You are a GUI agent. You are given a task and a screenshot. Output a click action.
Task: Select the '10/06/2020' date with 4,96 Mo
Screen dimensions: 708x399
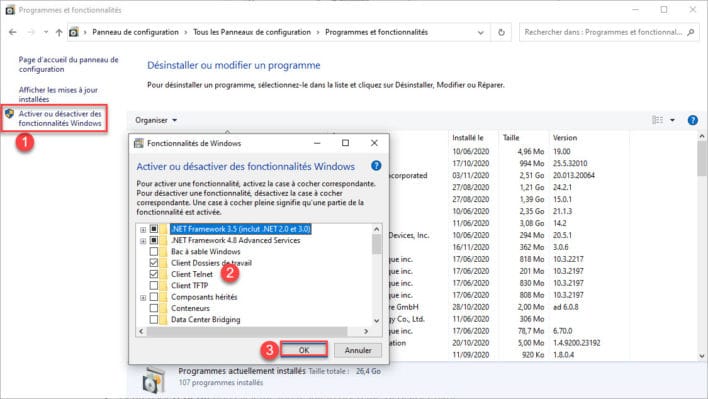click(x=470, y=152)
